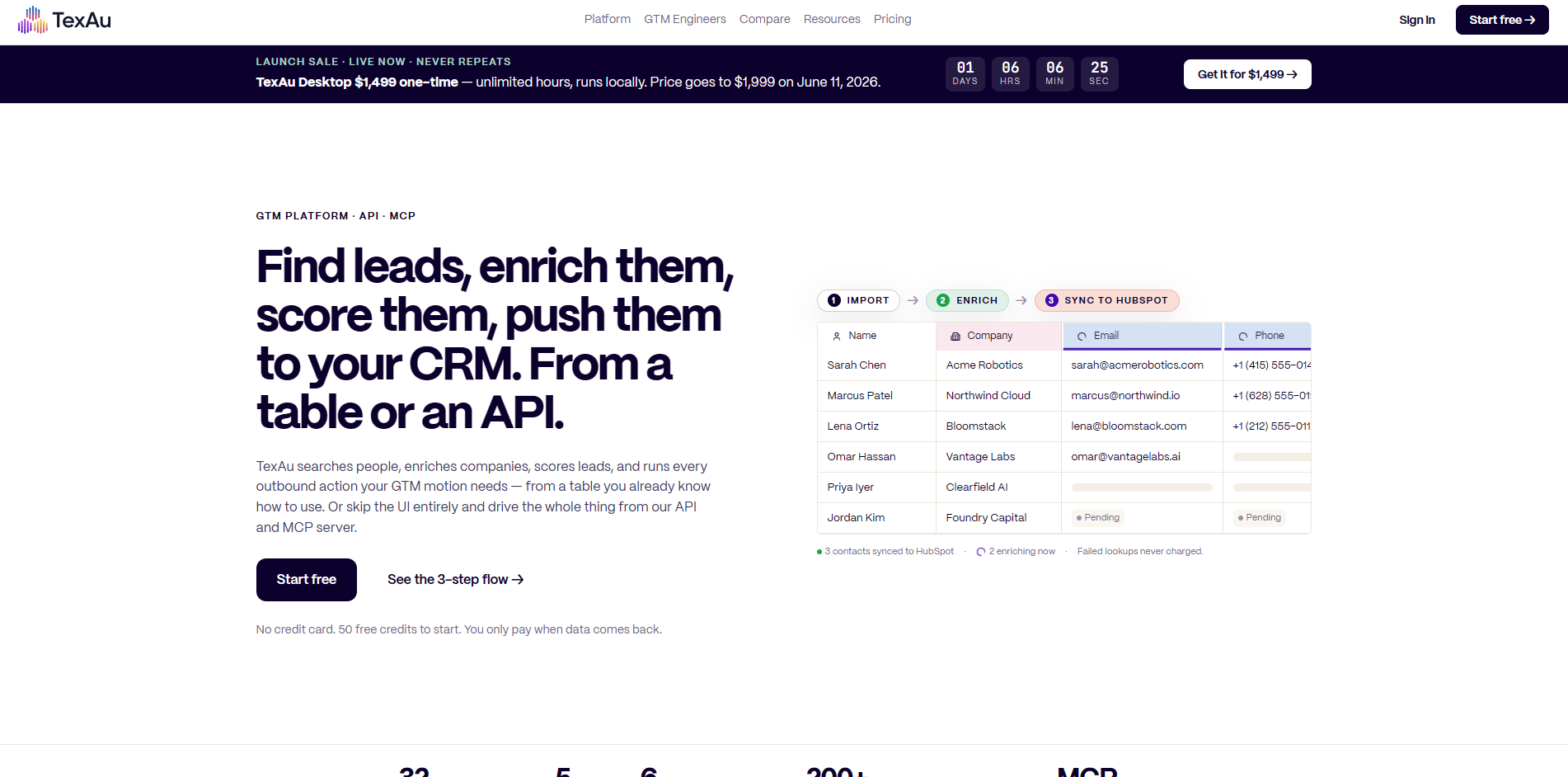
Task: Click the Sec countdown box
Action: click(x=1099, y=73)
